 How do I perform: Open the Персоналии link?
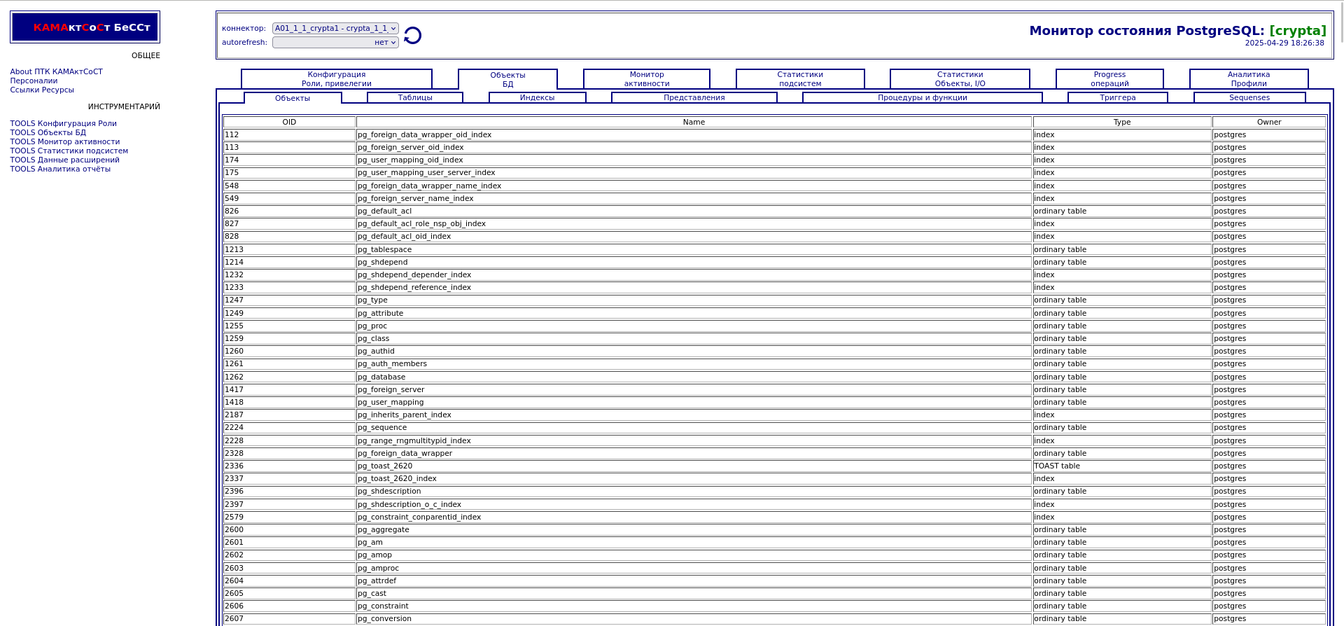click(x=34, y=81)
